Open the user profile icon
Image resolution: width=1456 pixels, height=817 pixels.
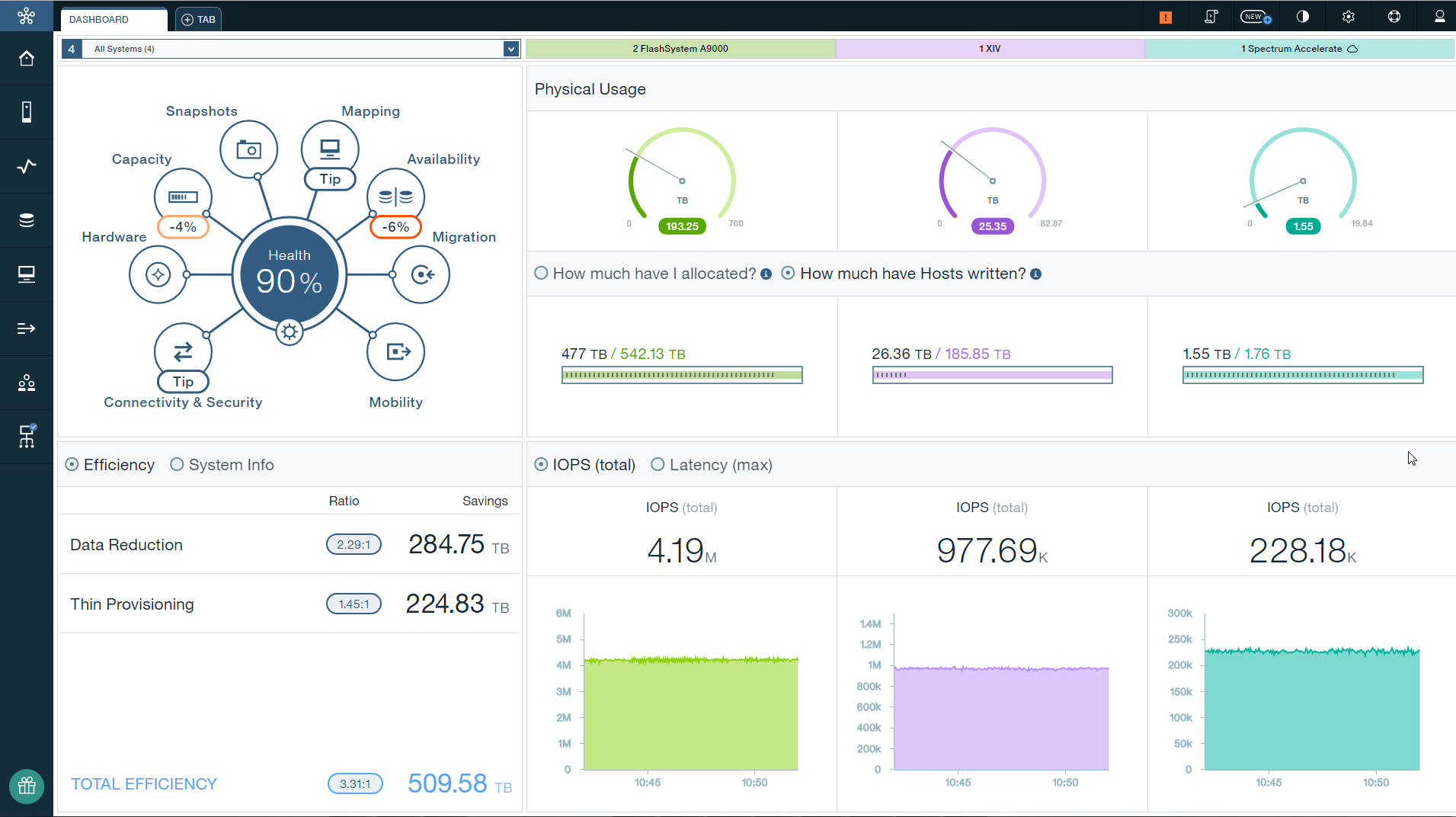[1439, 17]
